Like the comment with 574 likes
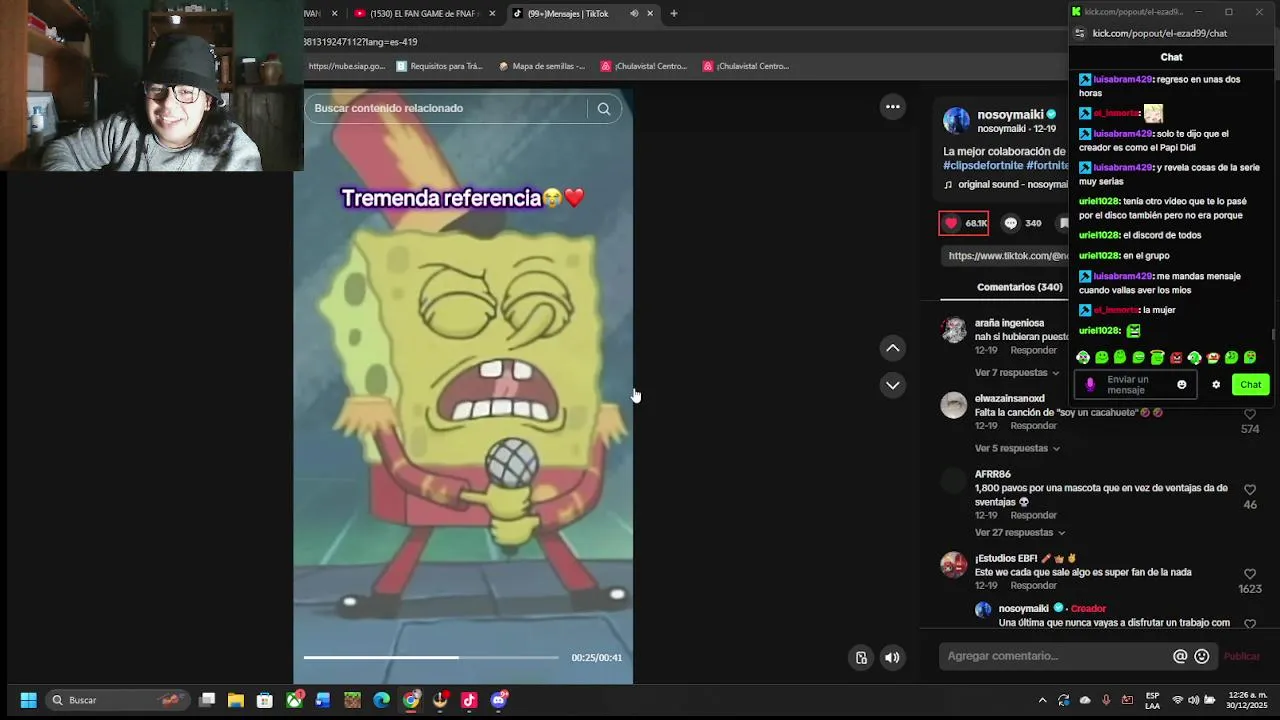 click(1250, 414)
